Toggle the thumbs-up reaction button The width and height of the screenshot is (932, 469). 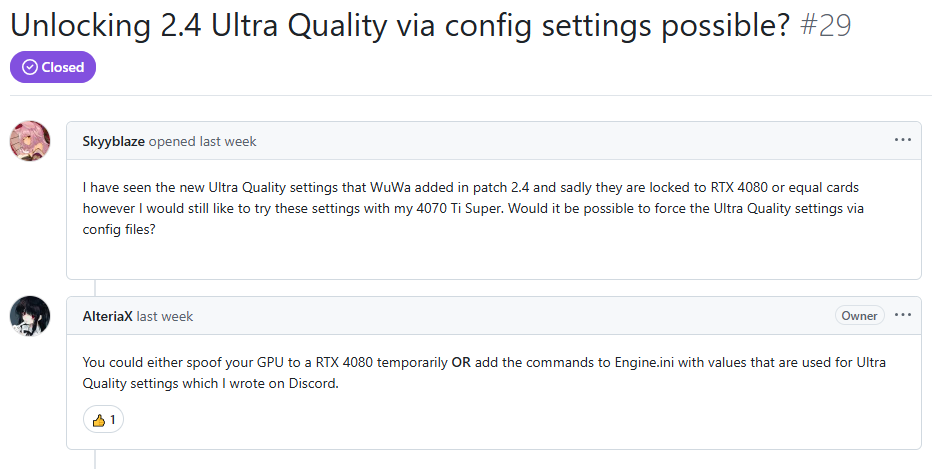(x=104, y=420)
